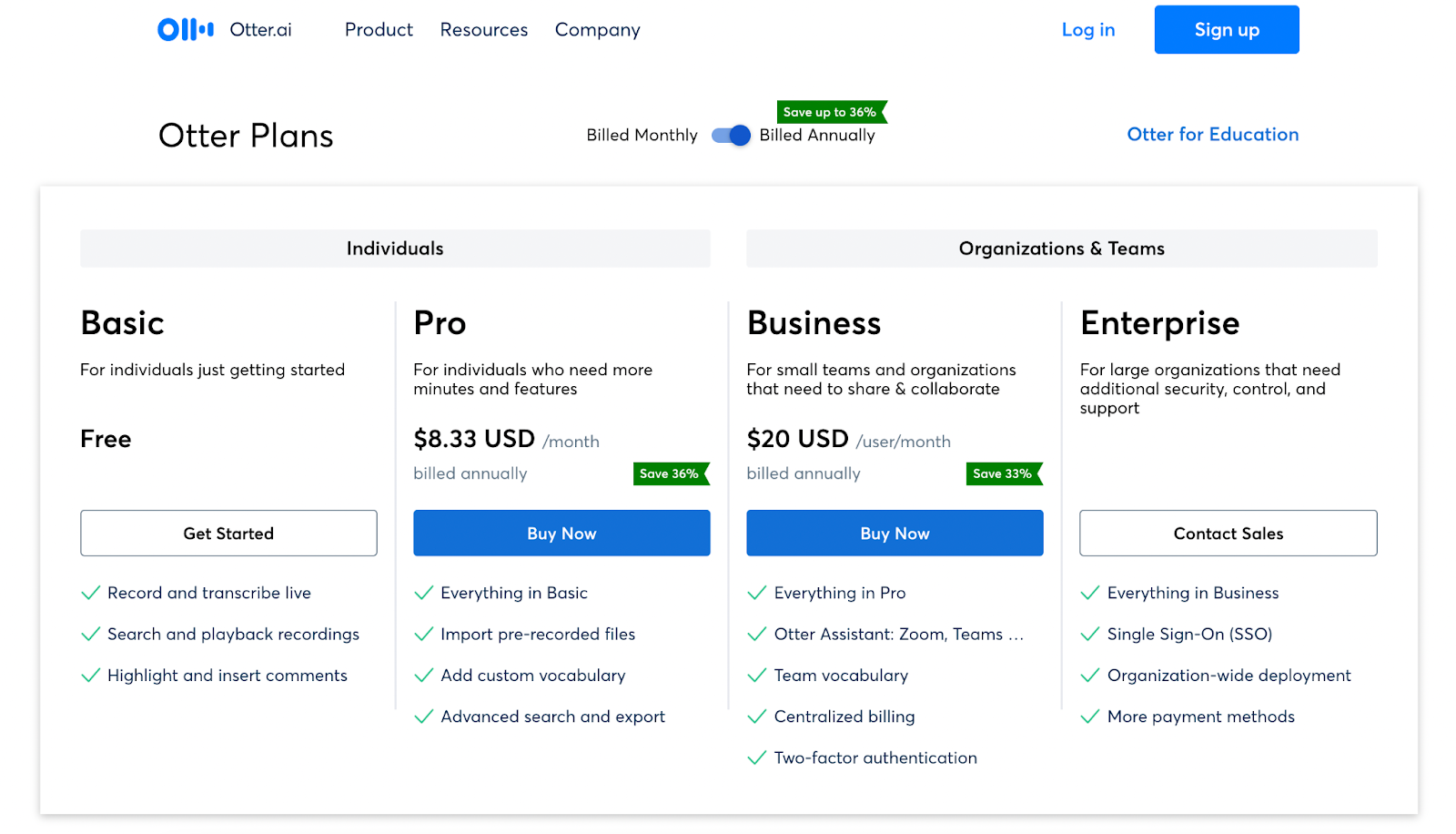
Task: Open the Log in link
Action: (x=1087, y=30)
